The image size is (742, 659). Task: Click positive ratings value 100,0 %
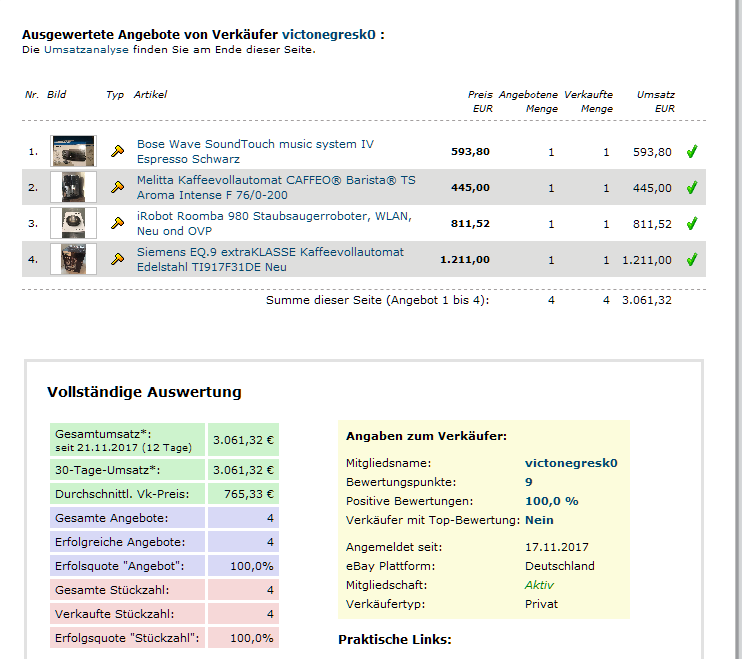(x=552, y=501)
